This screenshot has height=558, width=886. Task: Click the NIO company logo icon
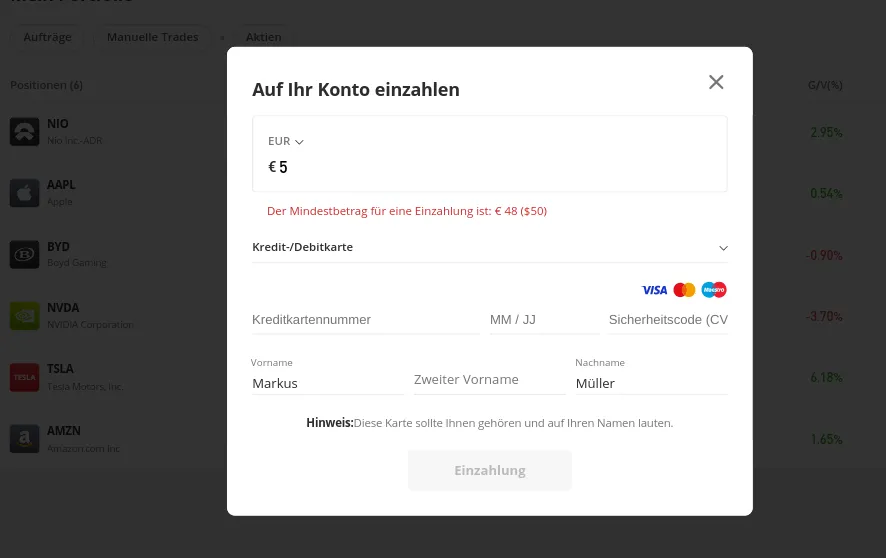pyautogui.click(x=24, y=132)
